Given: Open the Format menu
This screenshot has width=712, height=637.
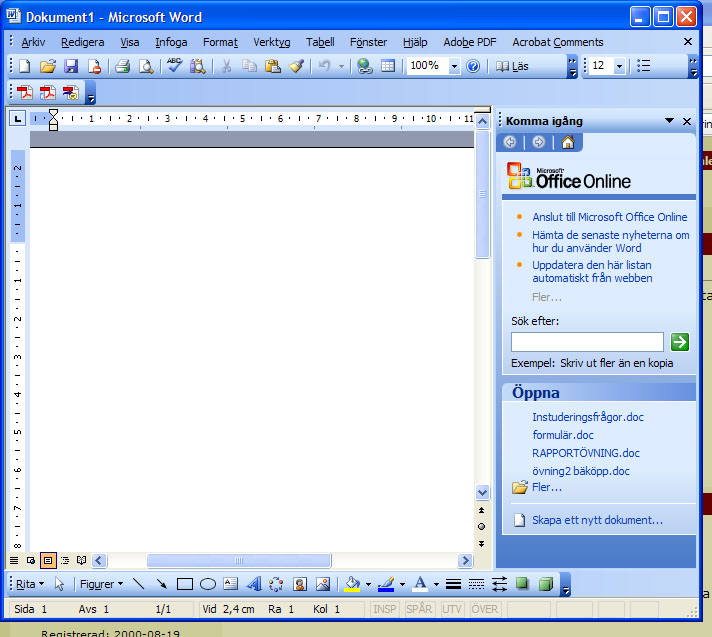Looking at the screenshot, I should (220, 42).
